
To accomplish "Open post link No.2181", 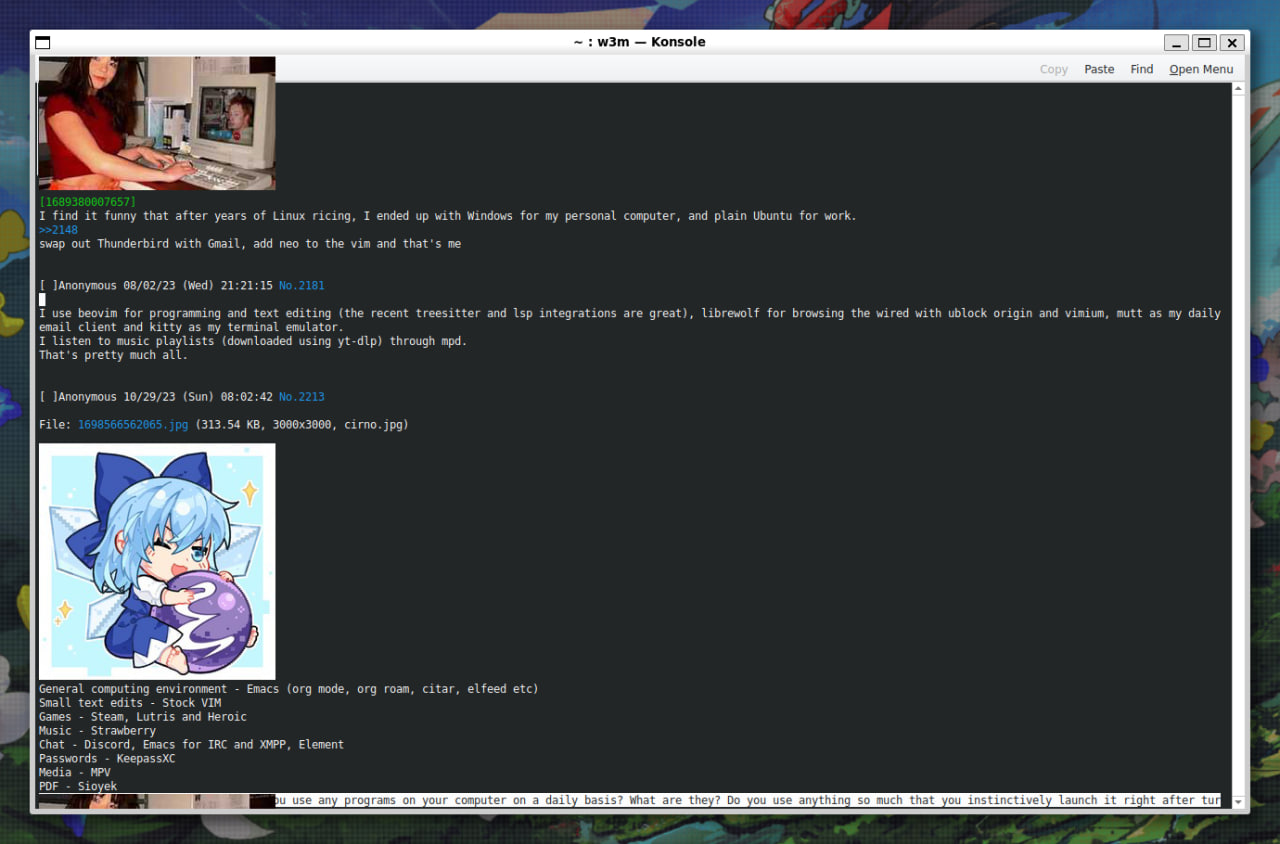I will [301, 286].
